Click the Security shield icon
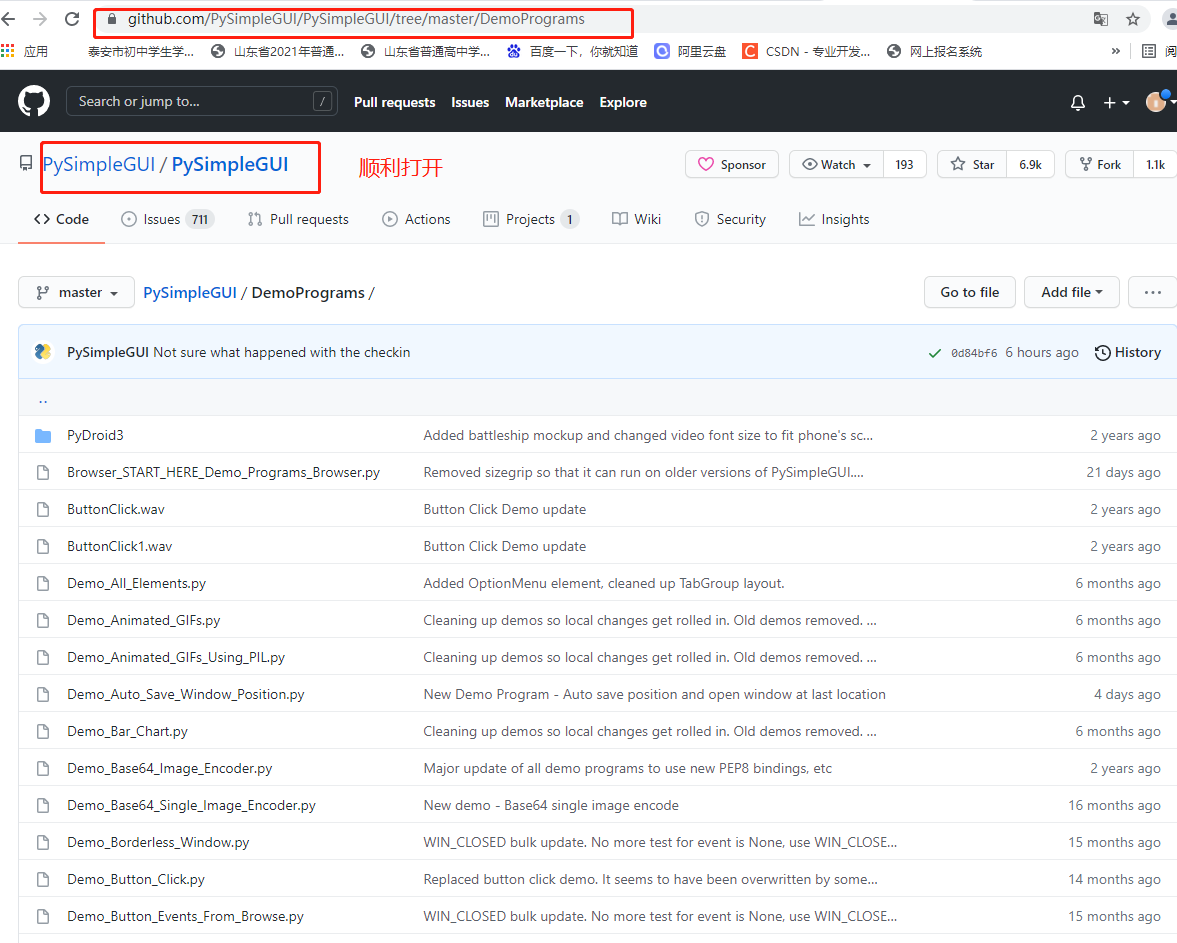Viewport: 1177px width, 943px height. 703,219
